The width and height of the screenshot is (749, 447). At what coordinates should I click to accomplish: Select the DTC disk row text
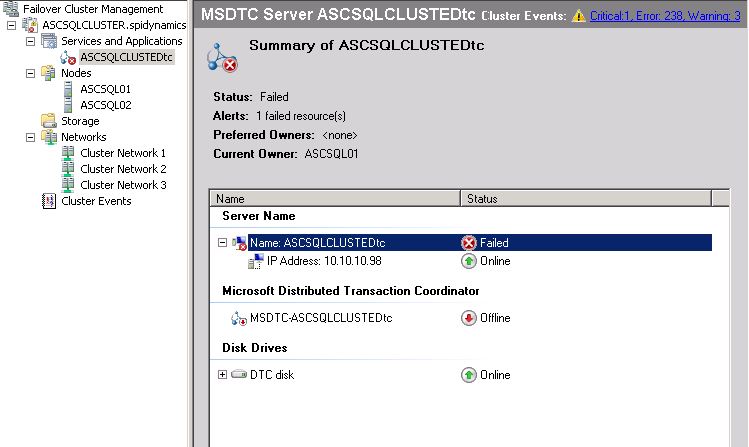(272, 374)
